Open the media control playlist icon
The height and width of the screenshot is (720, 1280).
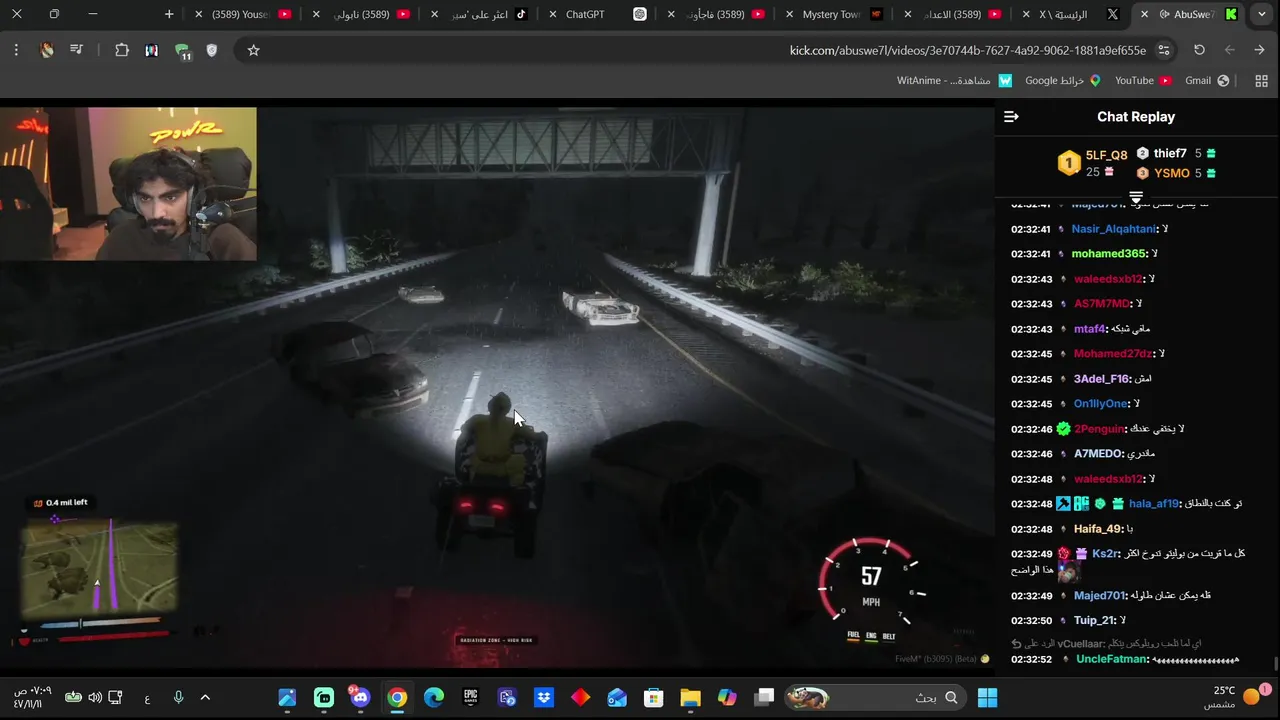click(x=76, y=50)
